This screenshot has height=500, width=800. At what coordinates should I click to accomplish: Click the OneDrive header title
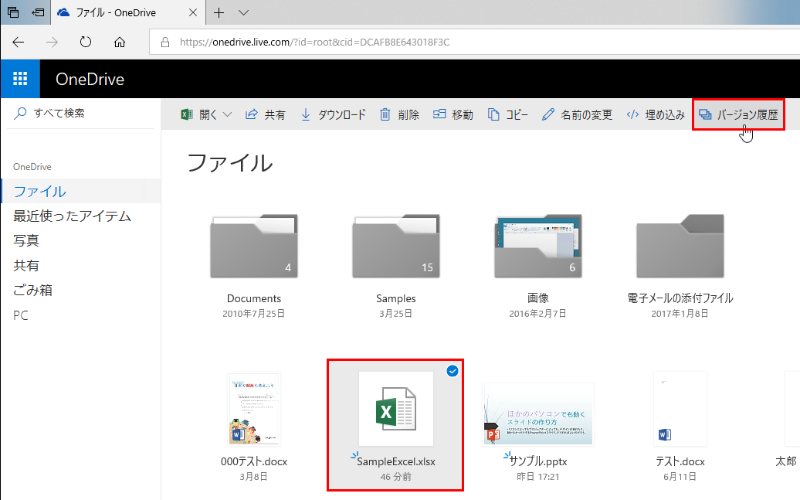pyautogui.click(x=89, y=79)
